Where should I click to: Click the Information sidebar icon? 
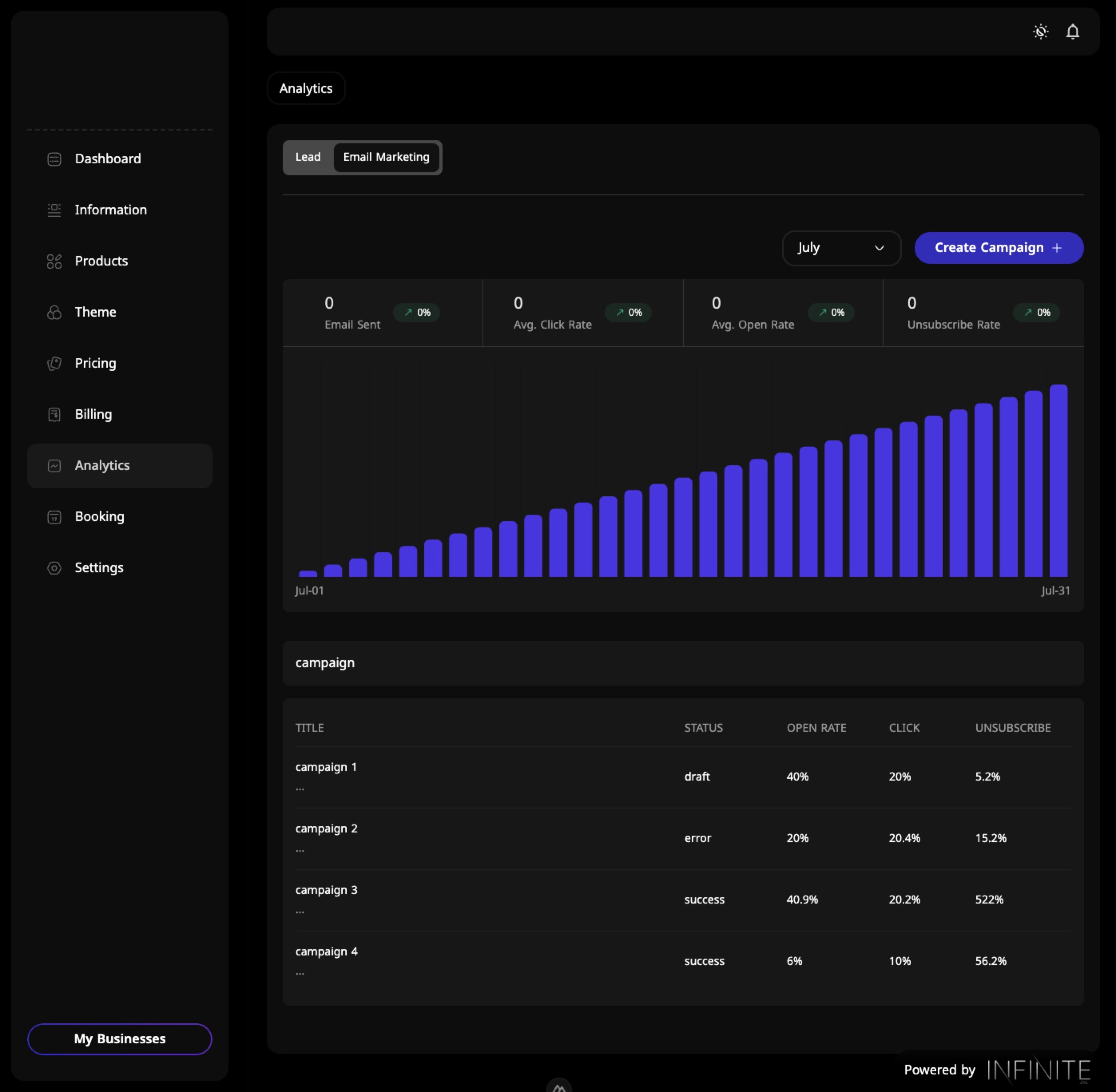tap(54, 210)
